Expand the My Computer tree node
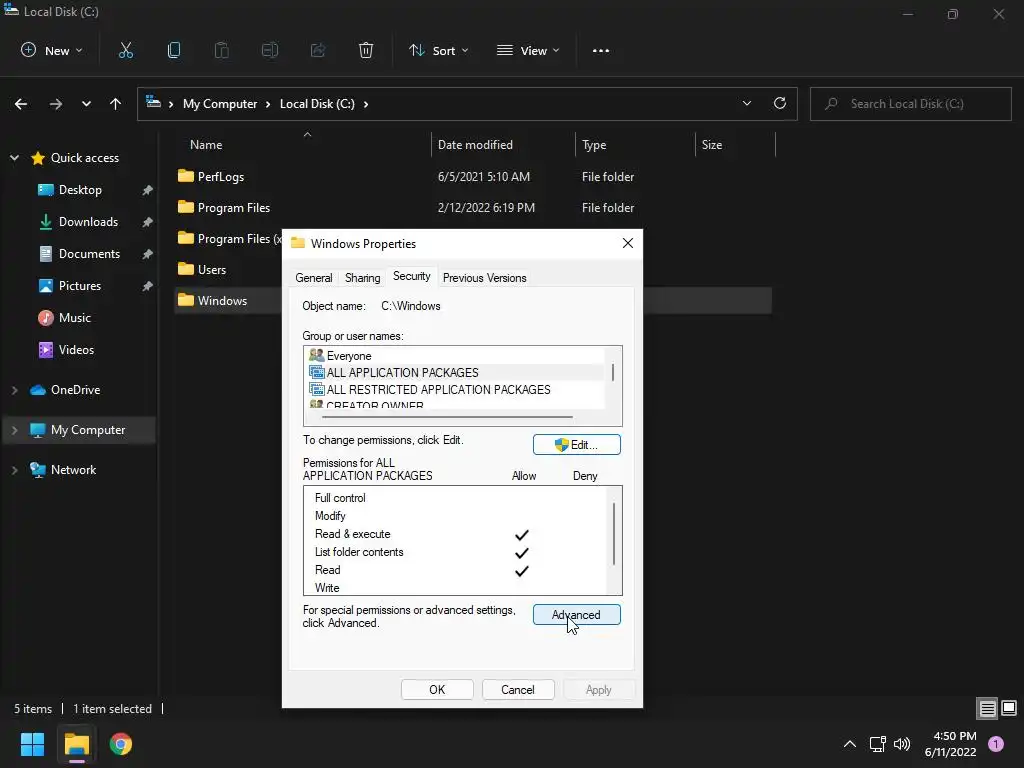Viewport: 1024px width, 768px height. (x=14, y=430)
